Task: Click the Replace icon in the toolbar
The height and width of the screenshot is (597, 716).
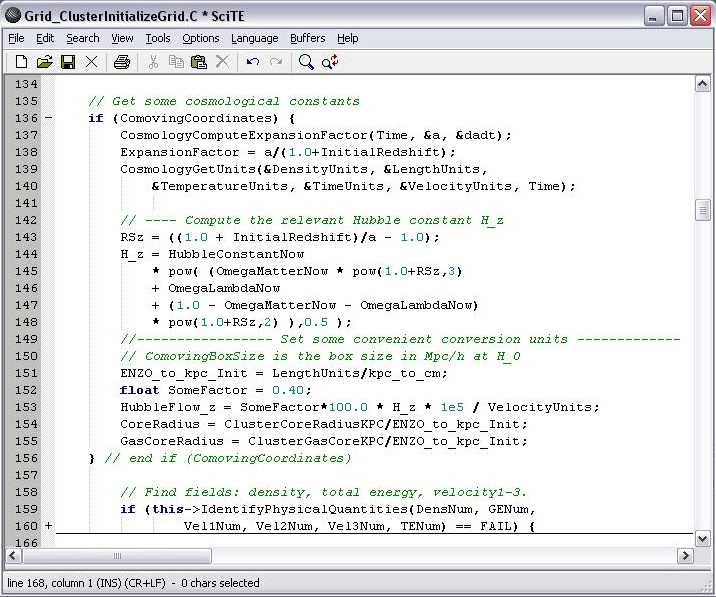Action: click(x=330, y=62)
